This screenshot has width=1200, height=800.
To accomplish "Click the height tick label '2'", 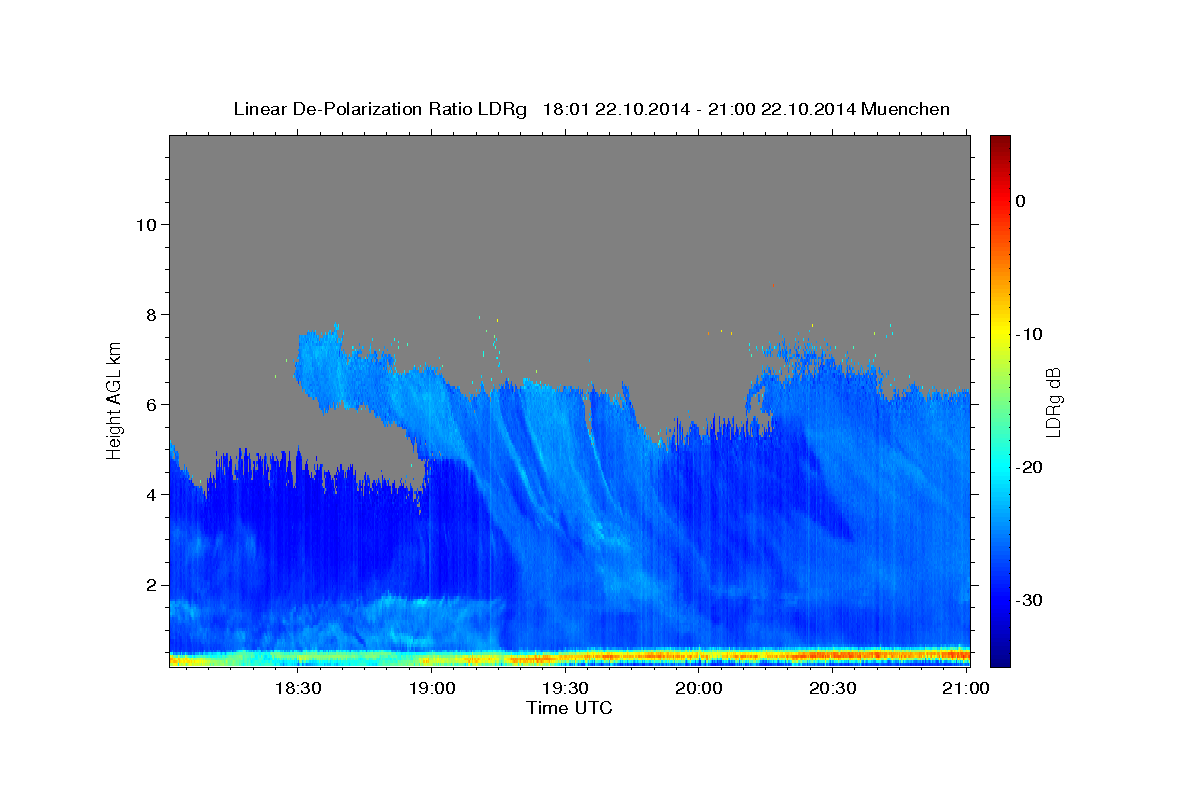I will pyautogui.click(x=150, y=585).
